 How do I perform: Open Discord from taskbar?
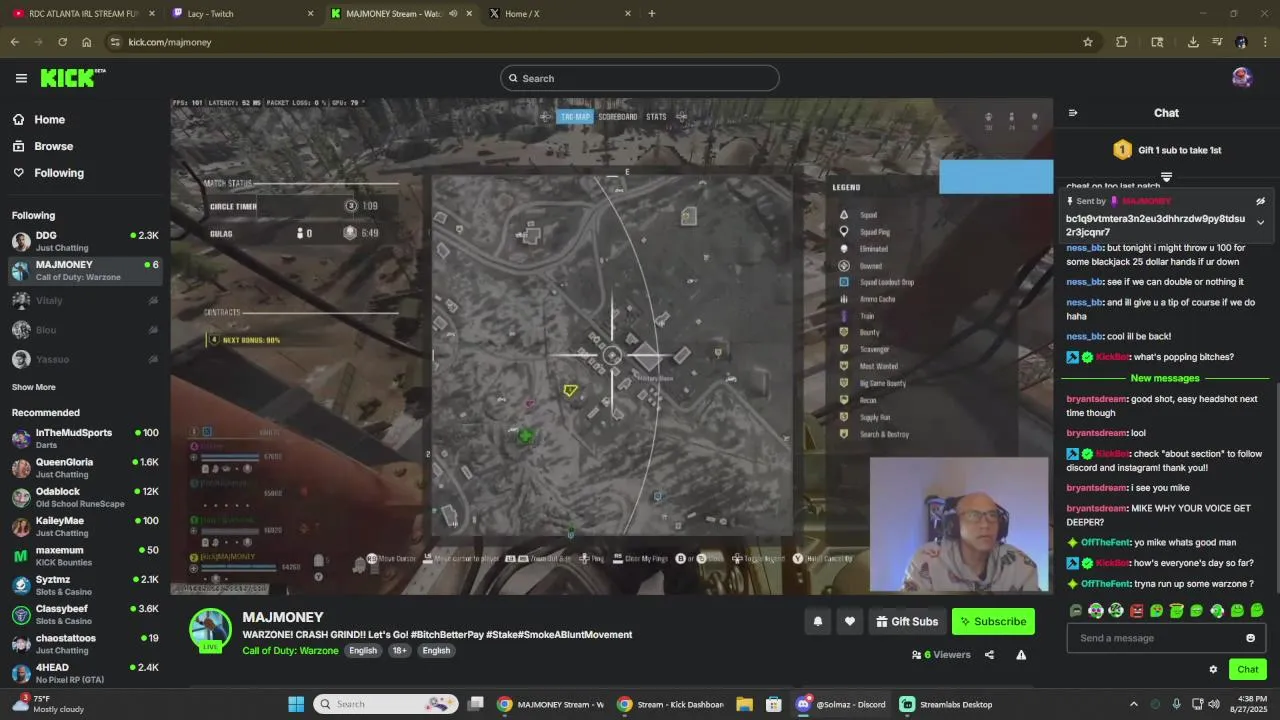coord(842,704)
